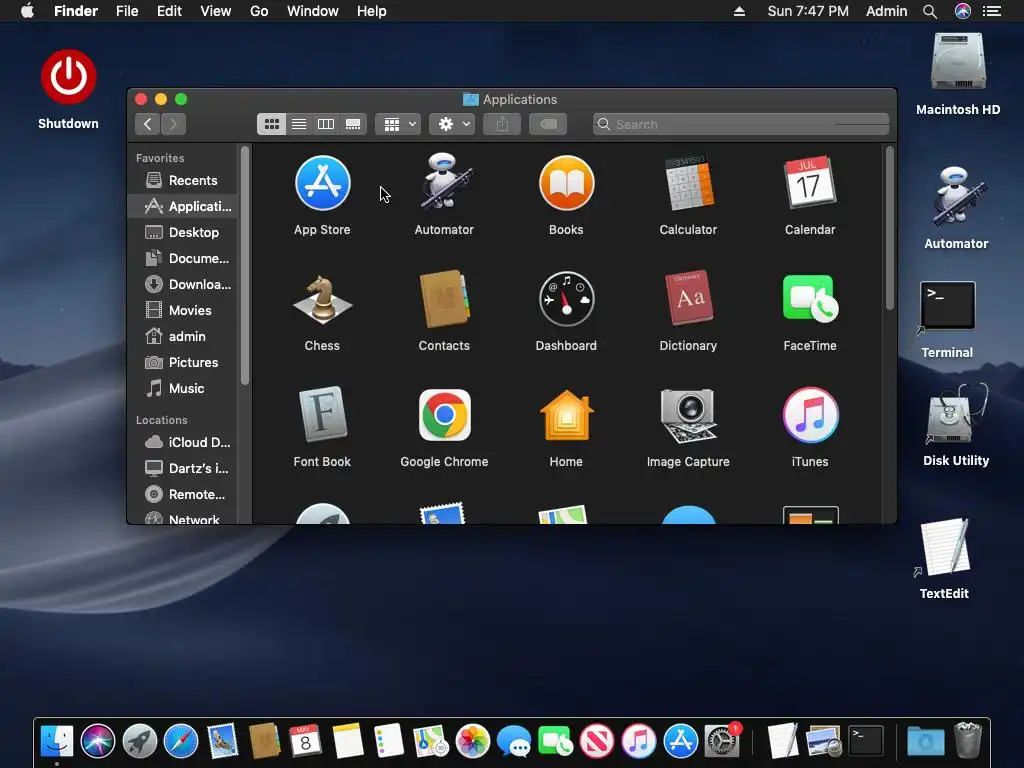Switch to icon view
The width and height of the screenshot is (1024, 768).
click(272, 124)
